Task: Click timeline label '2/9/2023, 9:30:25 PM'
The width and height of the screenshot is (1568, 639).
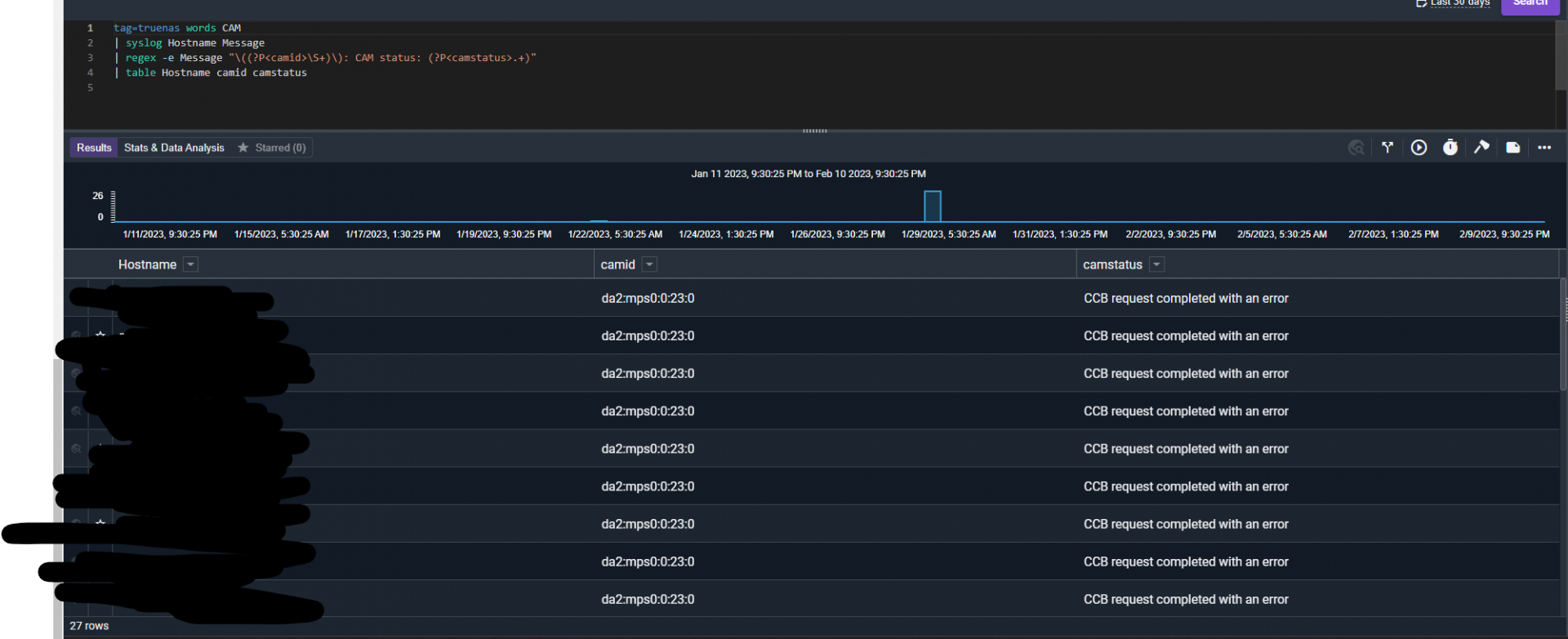Action: click(x=1504, y=234)
